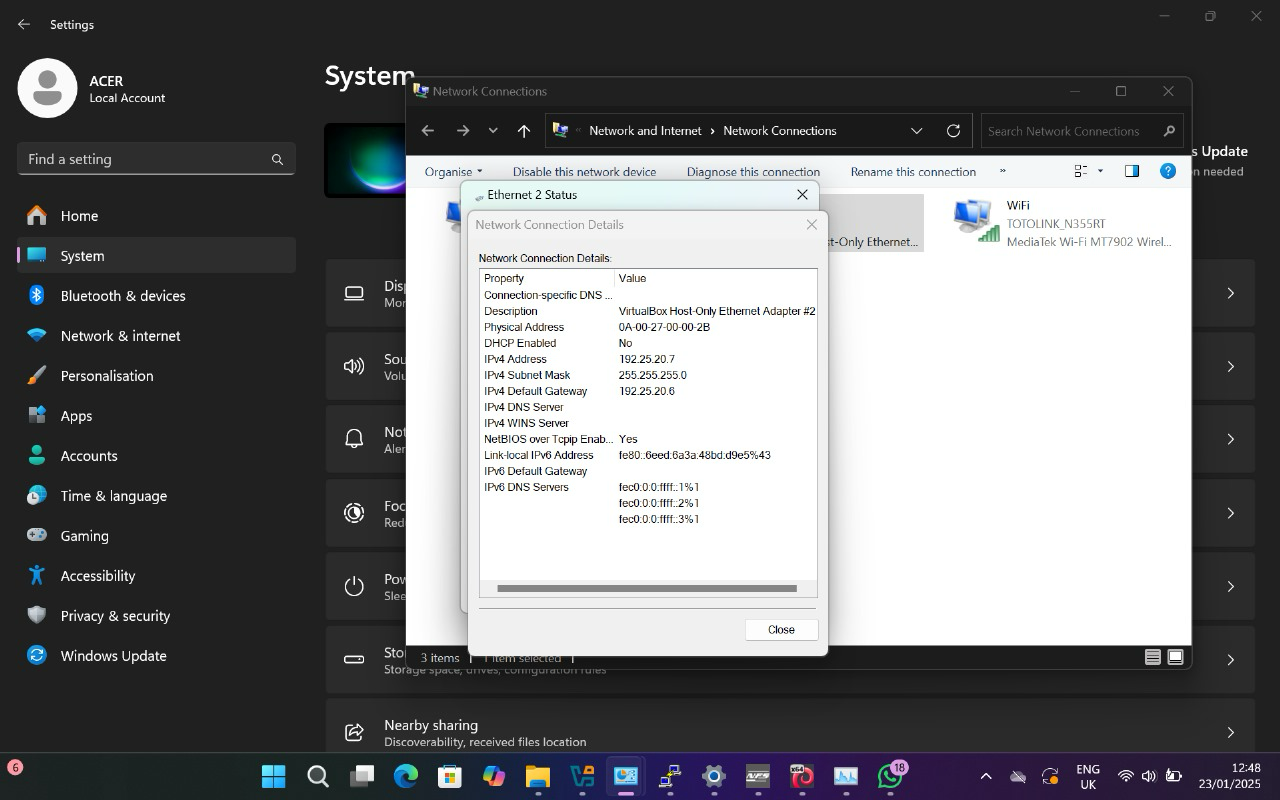Click the Up arrow navigation icon
Screen dimensions: 1280x800
point(524,131)
